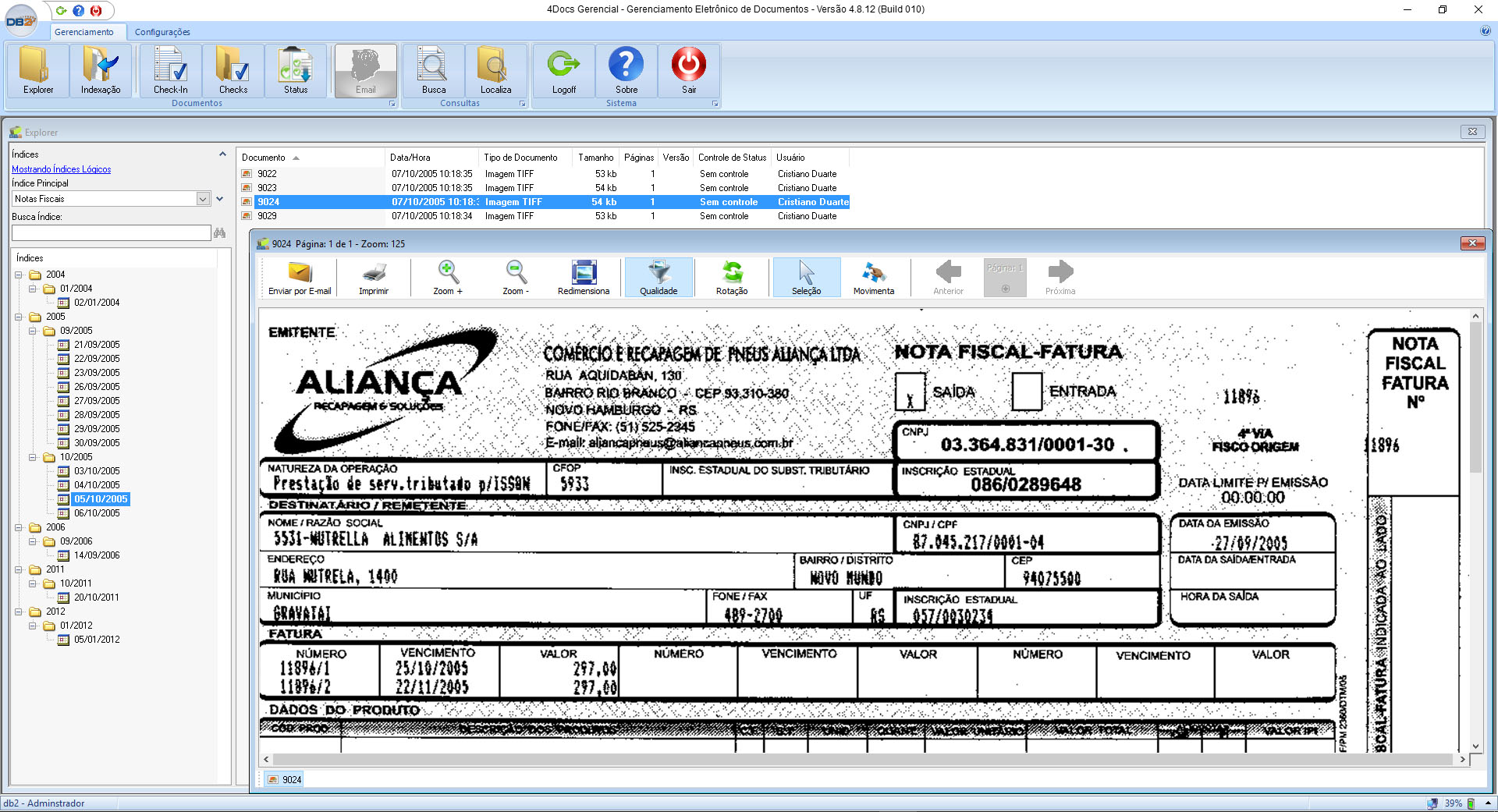Select tree item 03/10/2005
1498x812 pixels.
97,471
